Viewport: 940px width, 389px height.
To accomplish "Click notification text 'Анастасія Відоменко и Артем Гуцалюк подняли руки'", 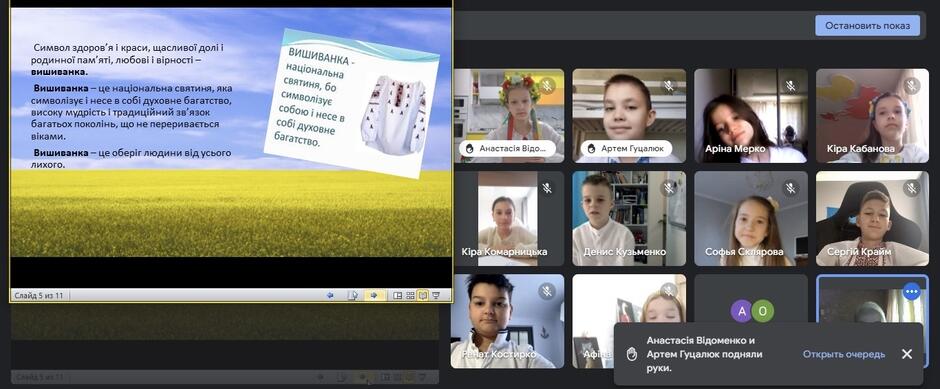I will 704,354.
